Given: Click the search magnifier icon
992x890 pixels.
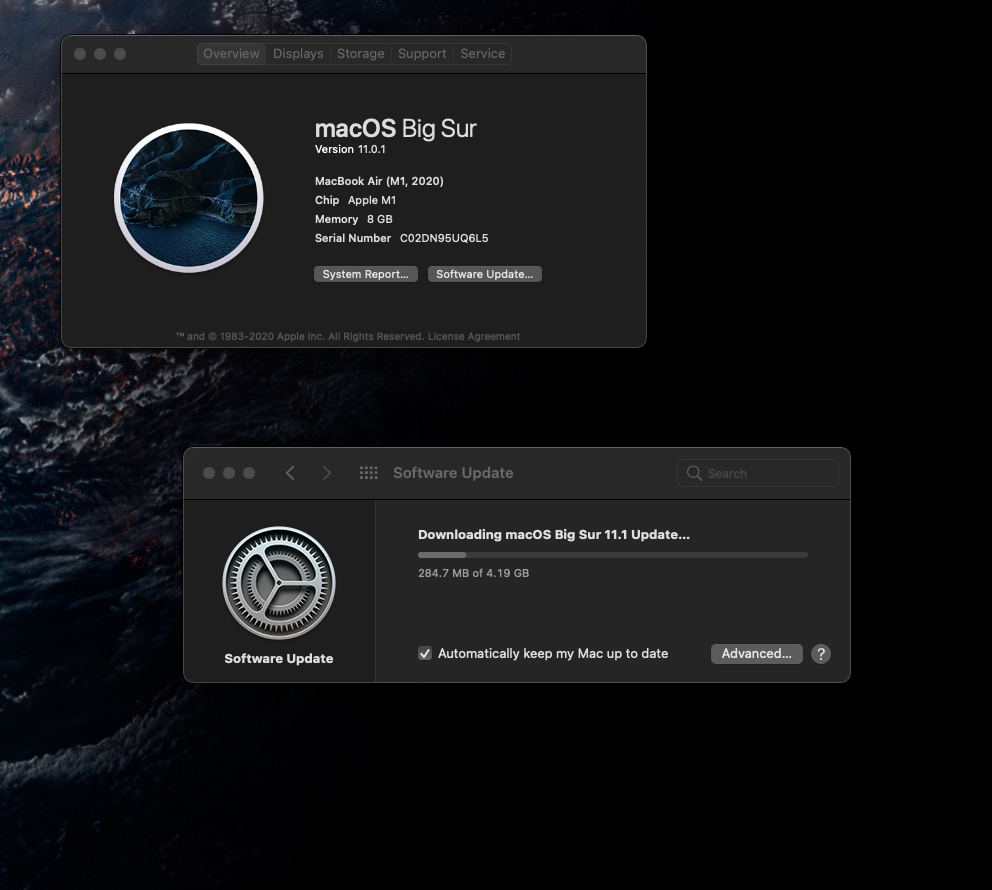Looking at the screenshot, I should click(694, 473).
